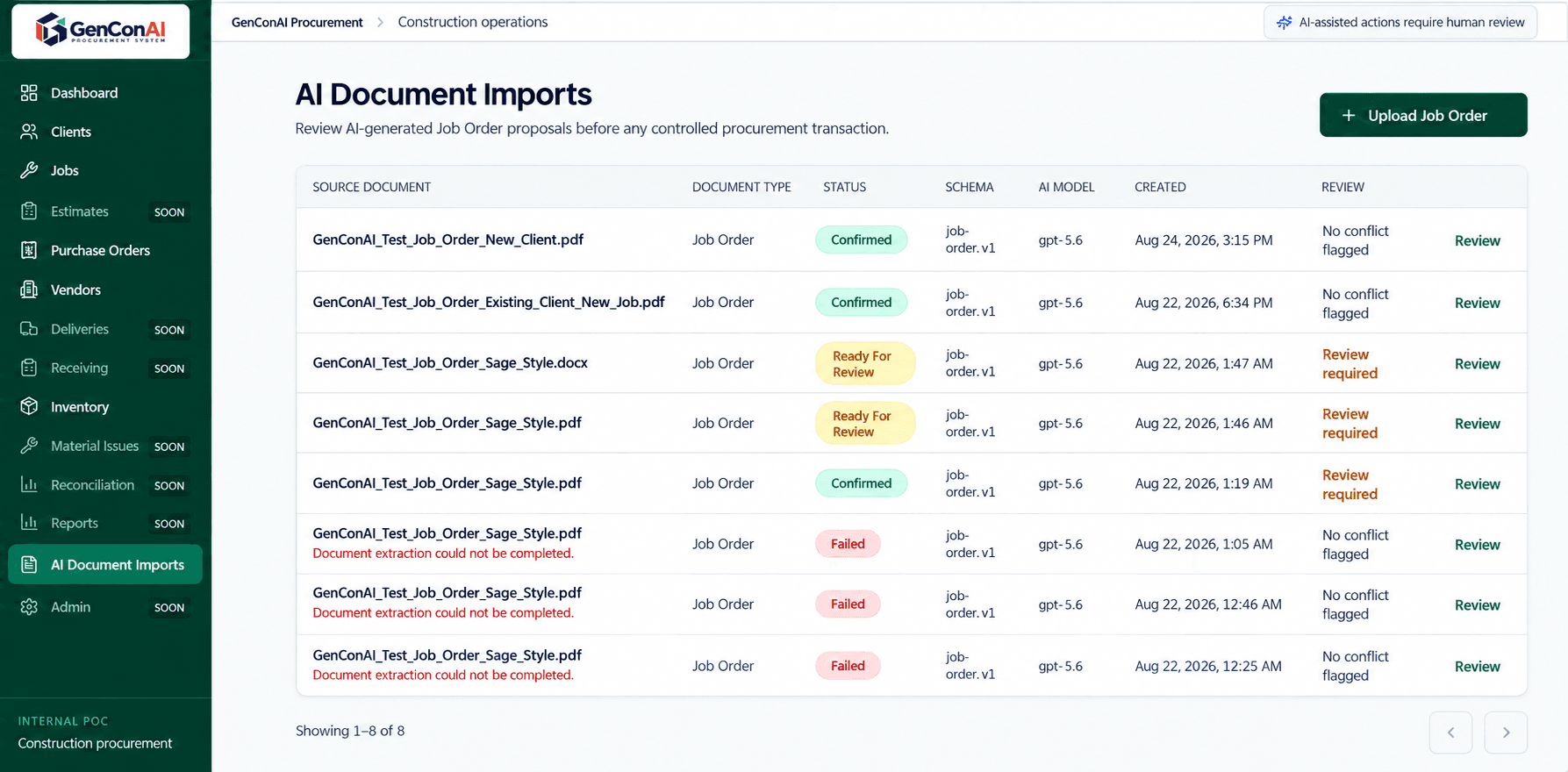Select GenConAI_Test_Job_Order_New_Client.pdf file name
This screenshot has width=1568, height=772.
coord(447,239)
